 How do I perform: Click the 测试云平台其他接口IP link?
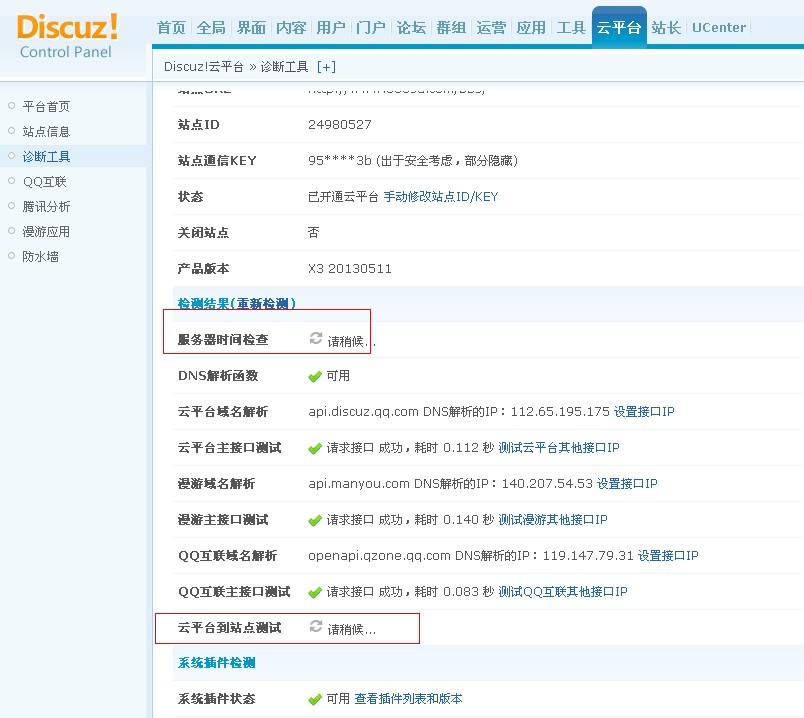tap(559, 447)
